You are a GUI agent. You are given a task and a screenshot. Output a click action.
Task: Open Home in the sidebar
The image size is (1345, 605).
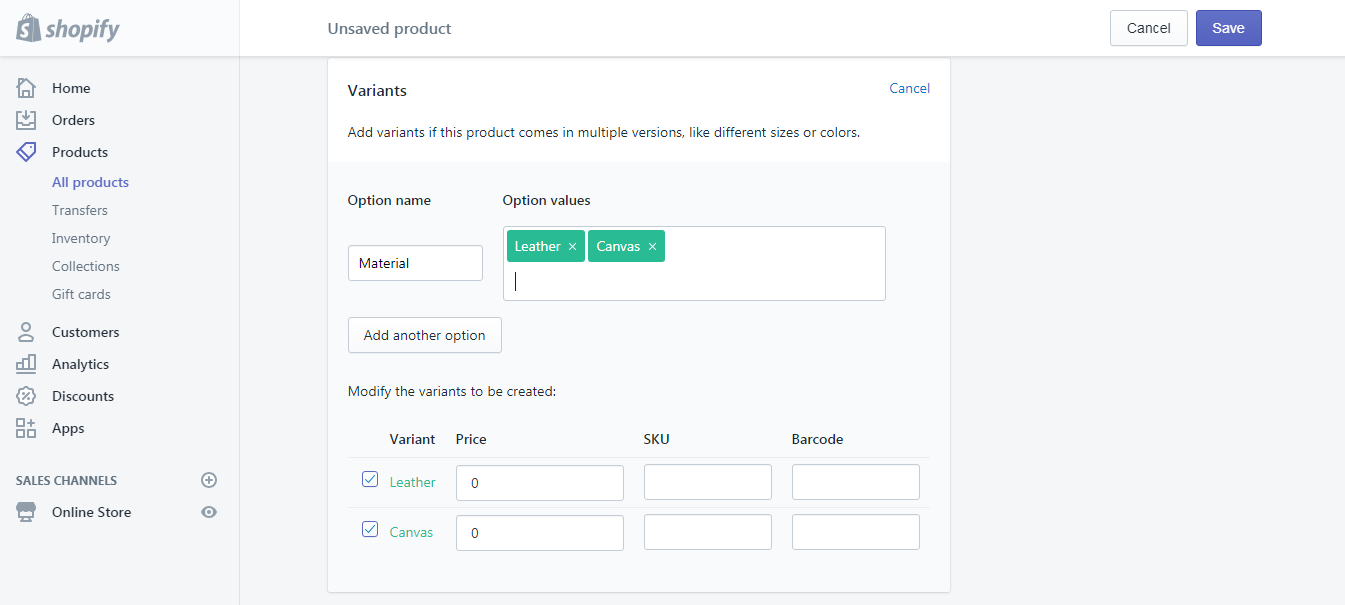pos(71,88)
